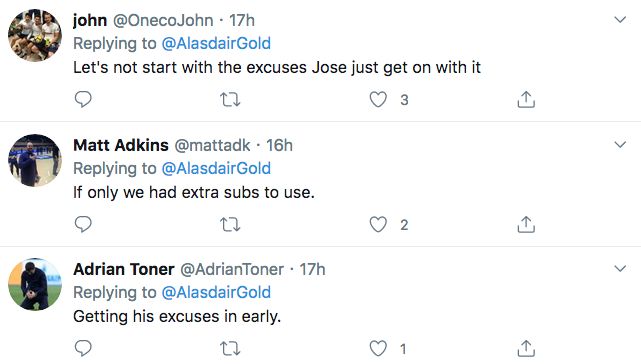View Adrian Toner's profile name

coord(124,269)
